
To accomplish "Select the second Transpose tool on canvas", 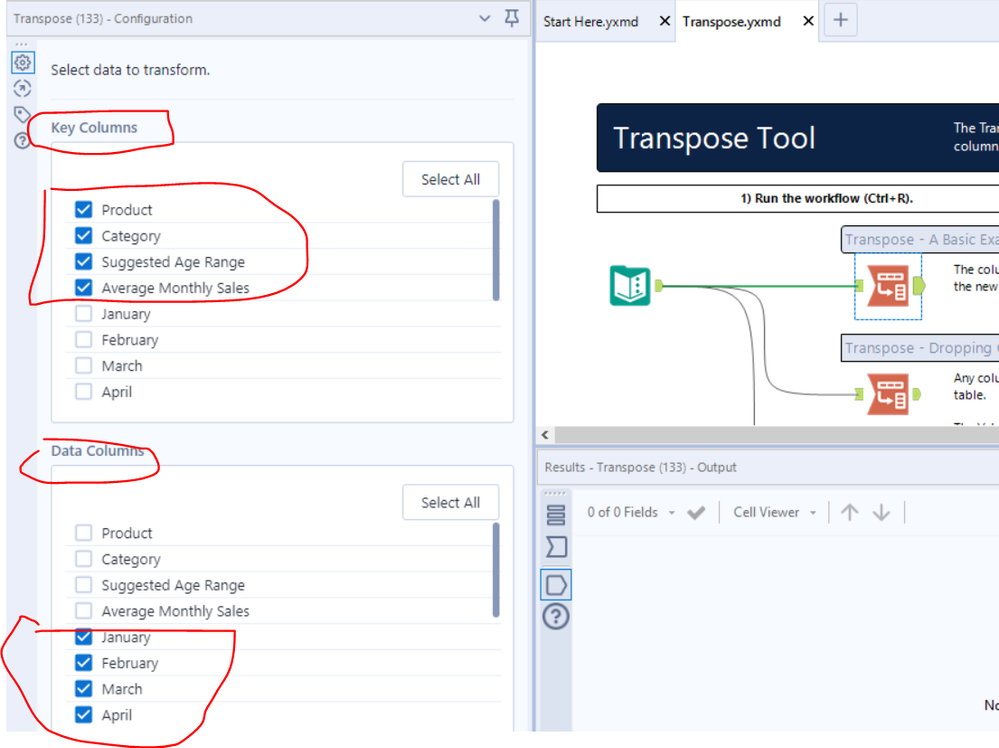I will click(x=888, y=394).
